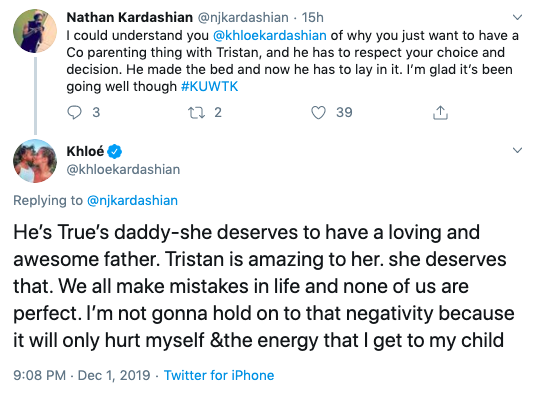Retweet Nathan Kardashian's tweet
The height and width of the screenshot is (396, 537).
(197, 112)
